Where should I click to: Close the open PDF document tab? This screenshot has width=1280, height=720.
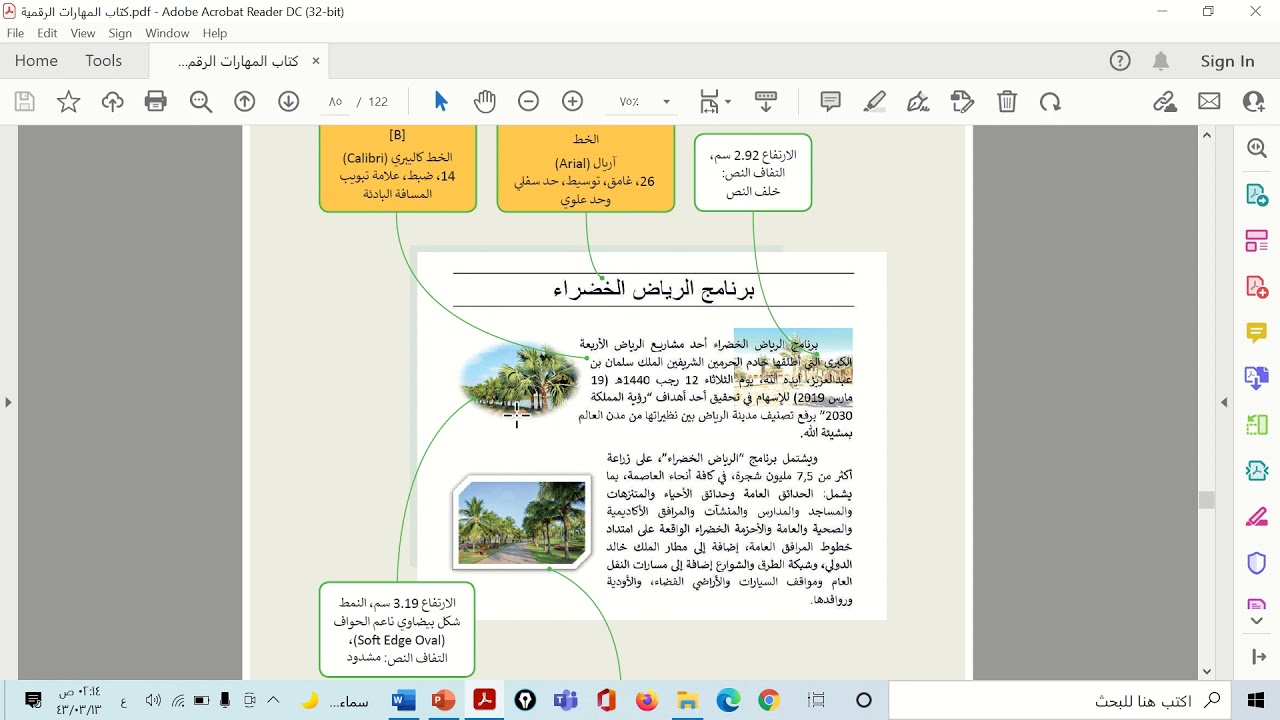(316, 61)
